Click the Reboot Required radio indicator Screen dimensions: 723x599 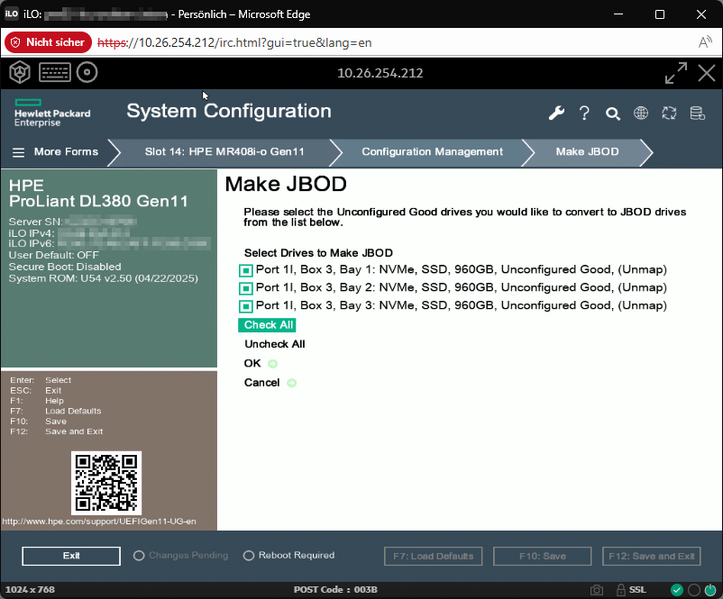pyautogui.click(x=249, y=556)
